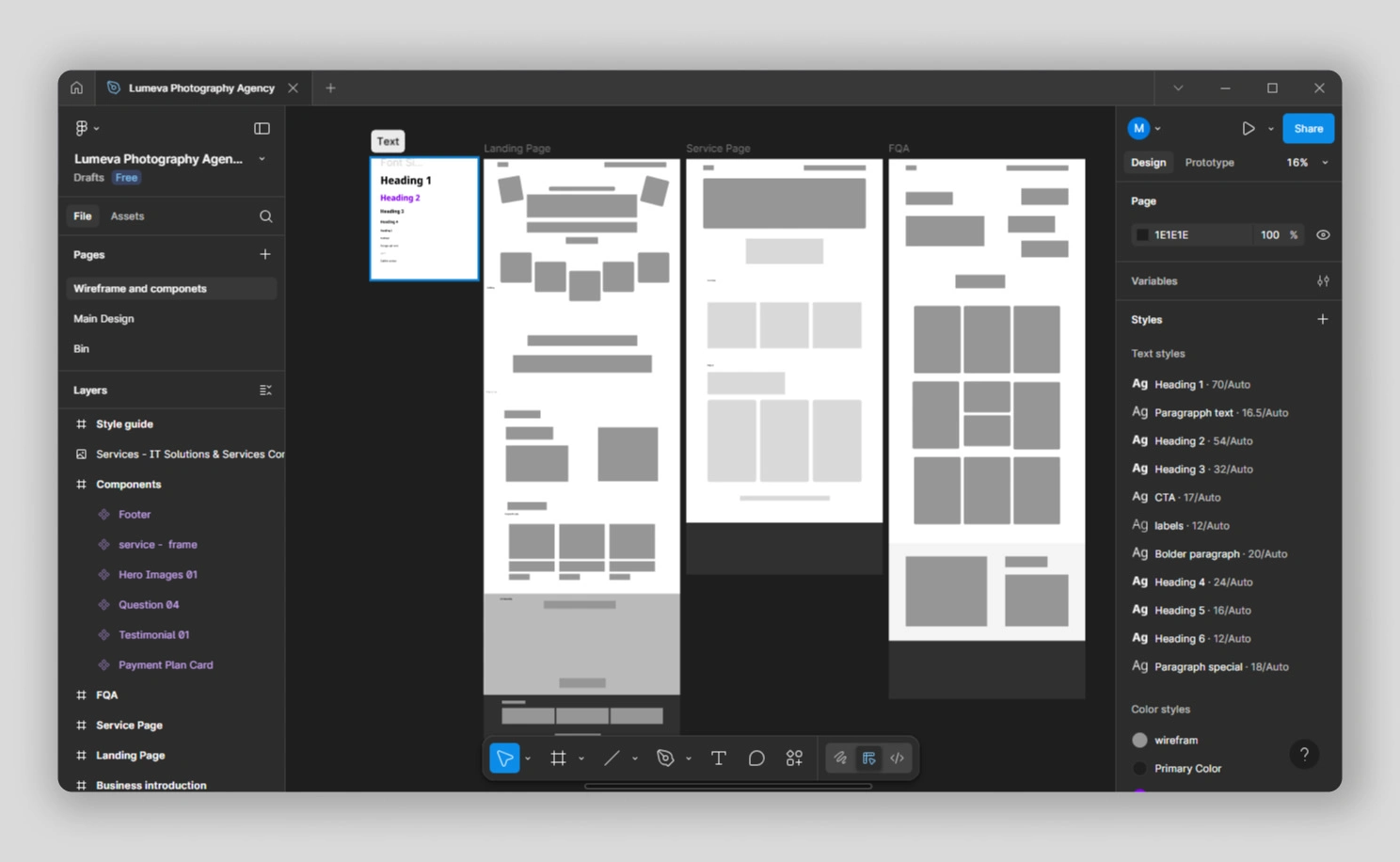Open the Main Design page
This screenshot has width=1400, height=862.
pos(103,318)
